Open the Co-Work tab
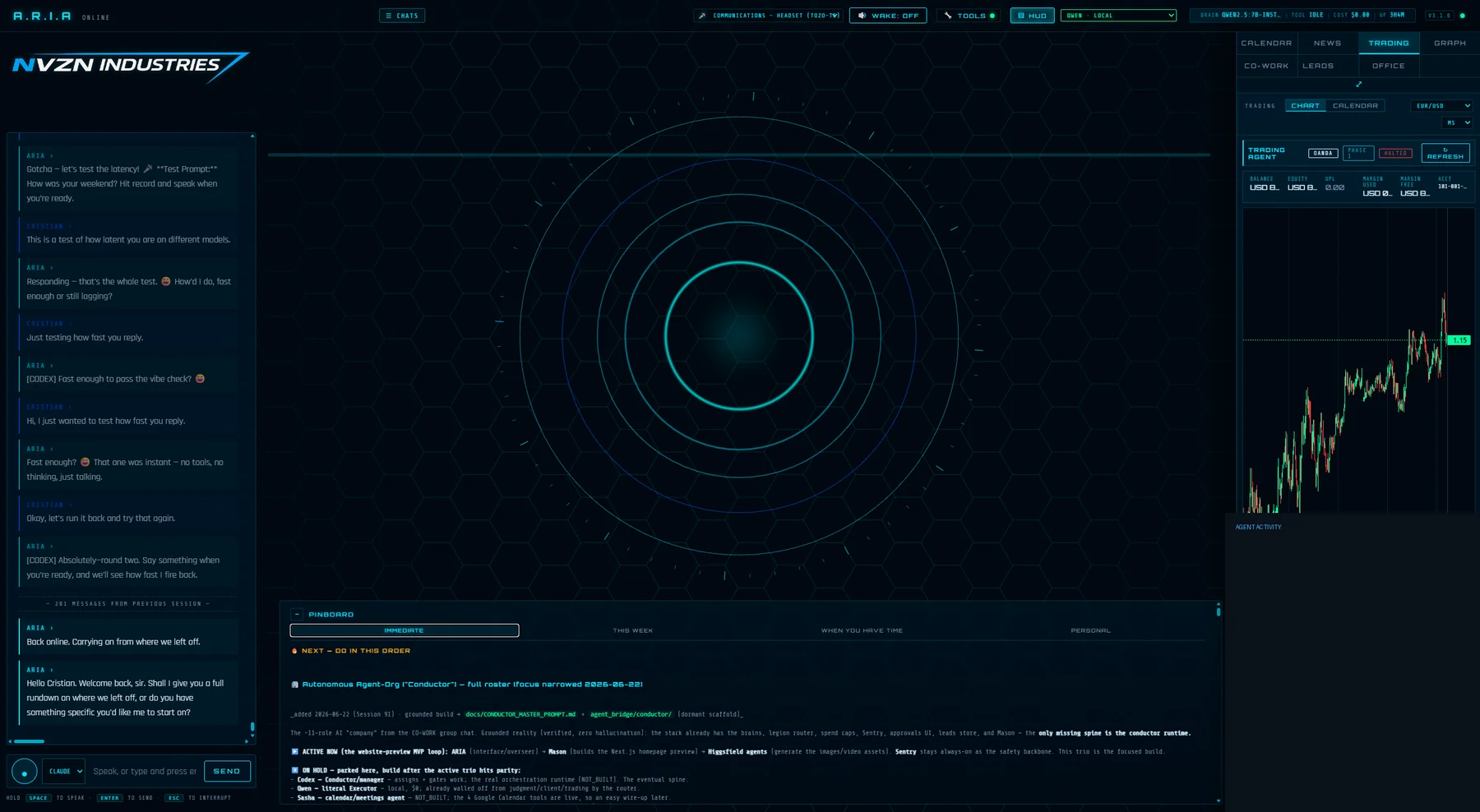This screenshot has height=812, width=1480. point(1266,66)
